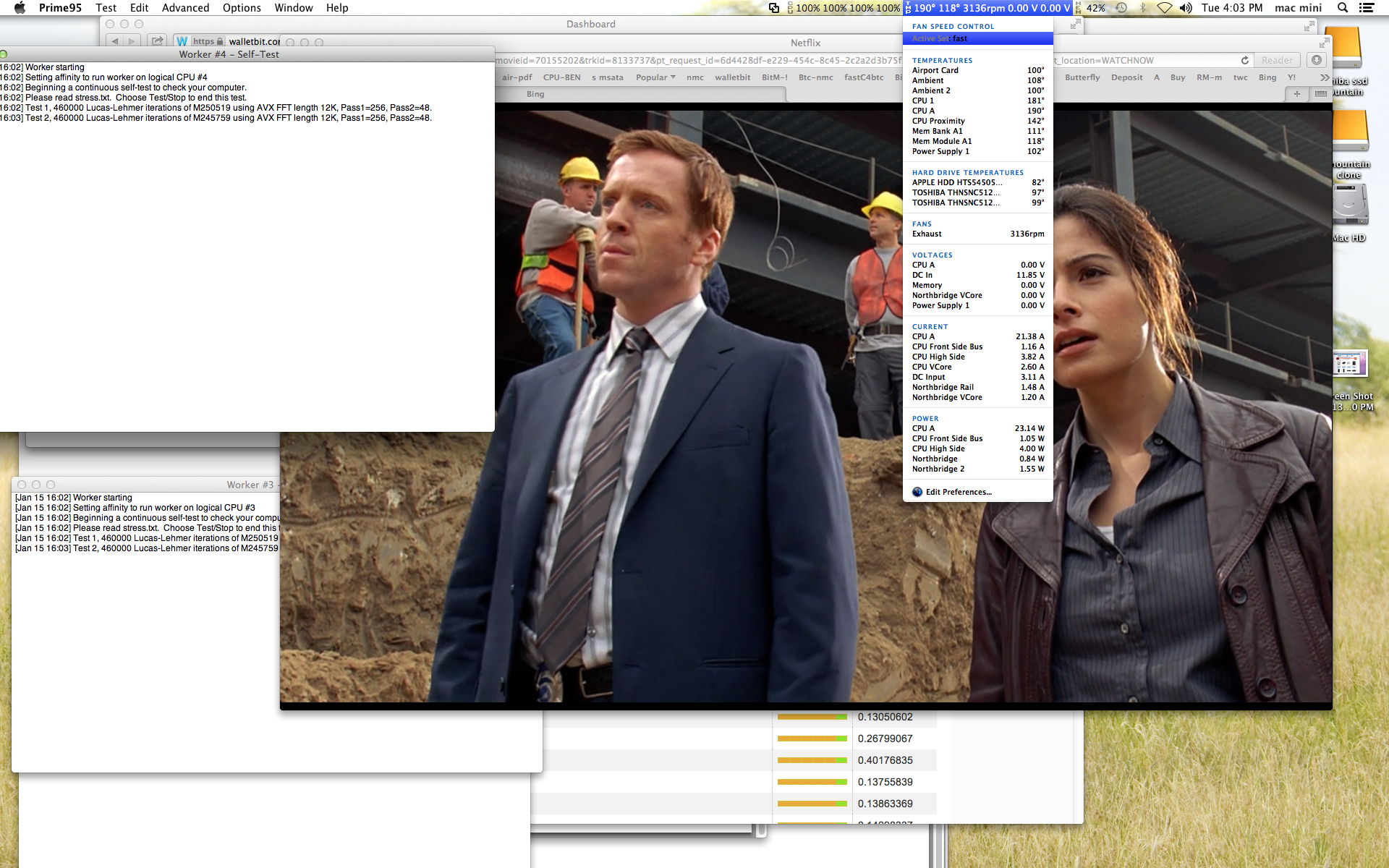Click the Northbridge 2 1.55 W row
This screenshot has width=1389, height=868.
[977, 469]
